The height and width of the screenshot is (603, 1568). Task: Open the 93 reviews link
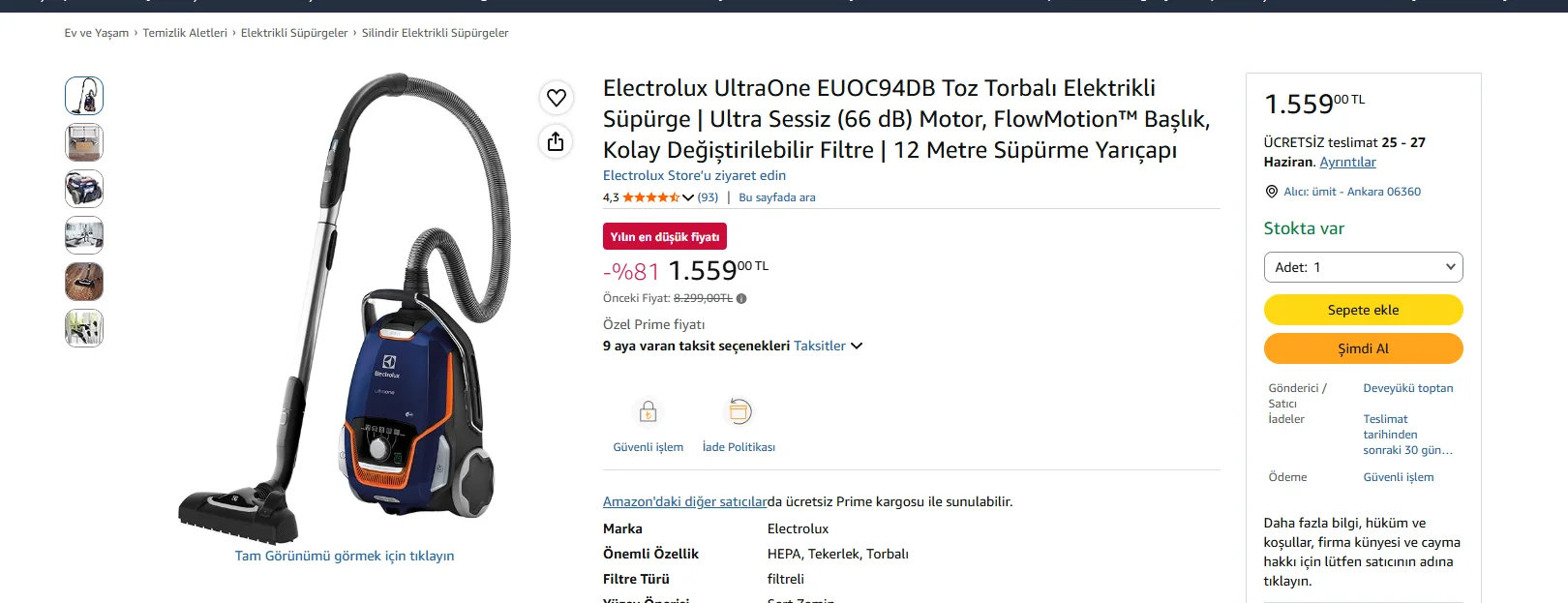pos(708,197)
